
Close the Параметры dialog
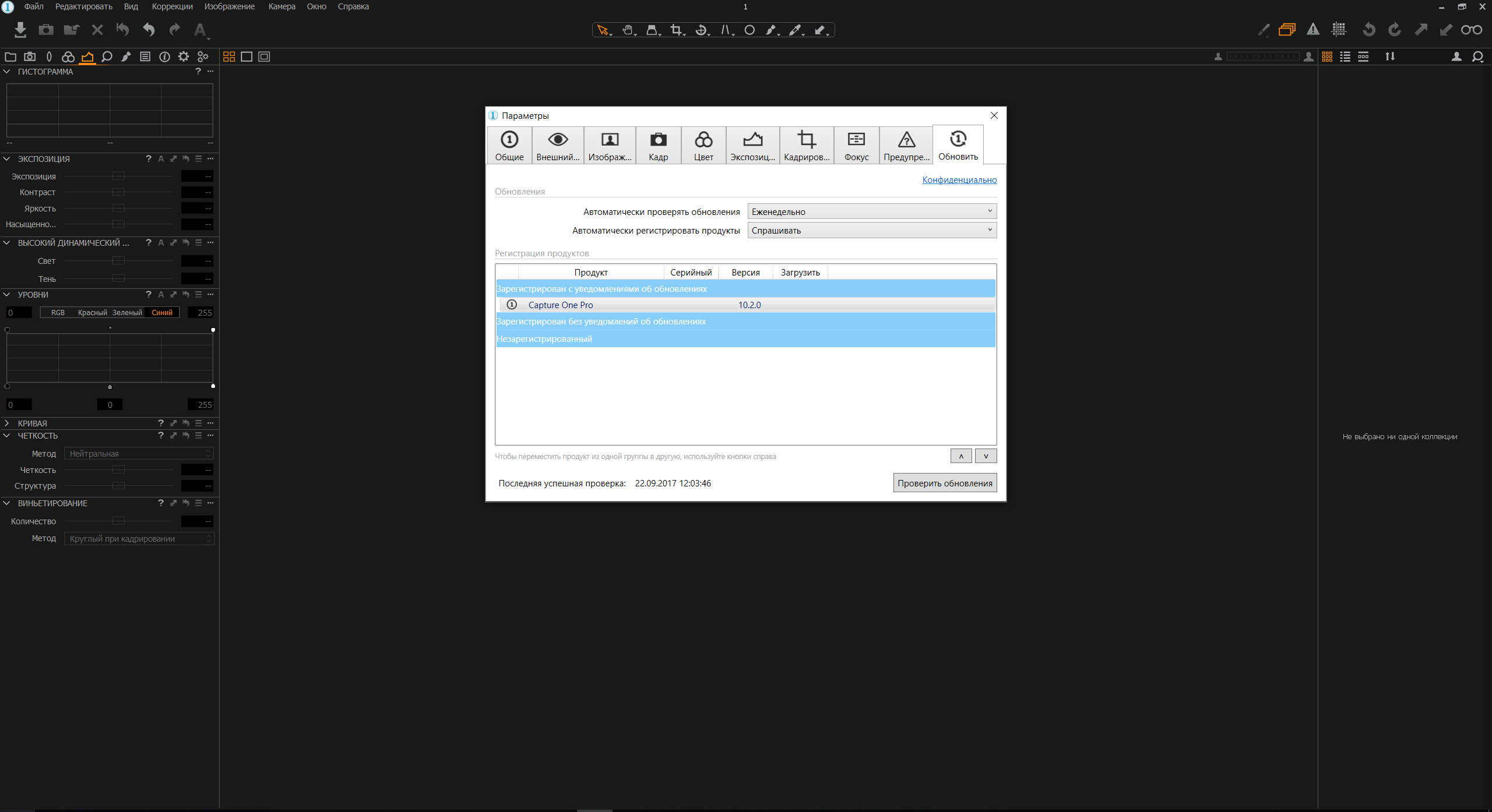tap(994, 115)
